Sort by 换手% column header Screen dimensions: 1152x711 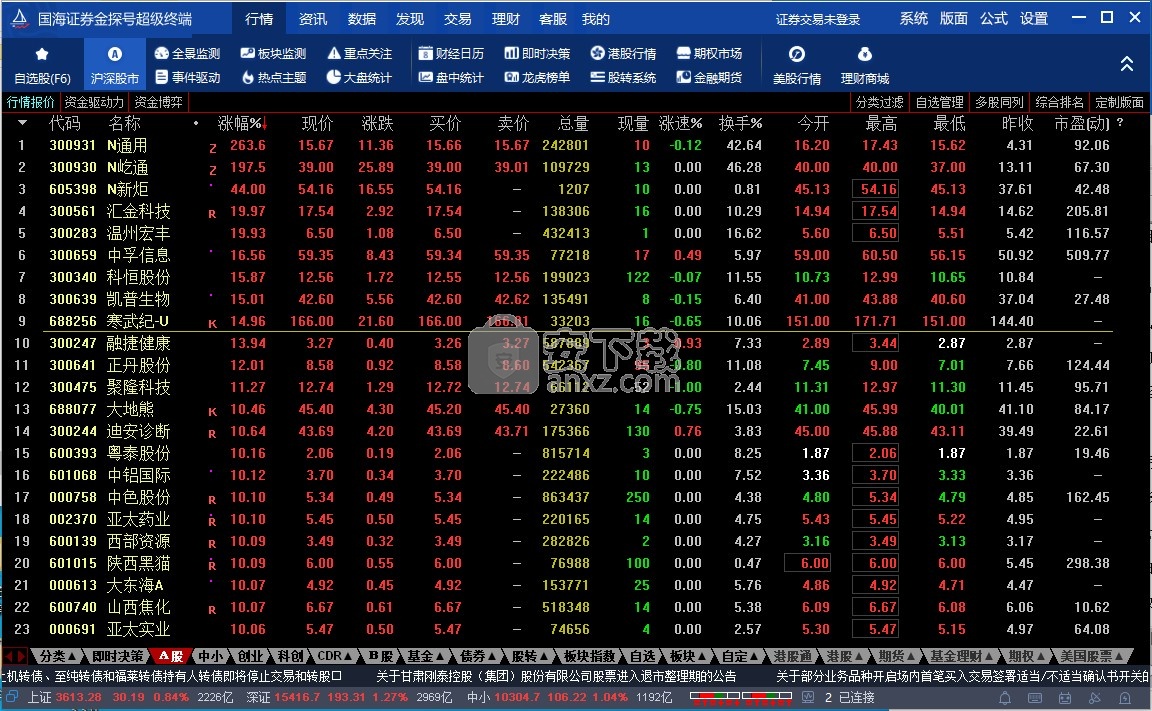click(740, 123)
